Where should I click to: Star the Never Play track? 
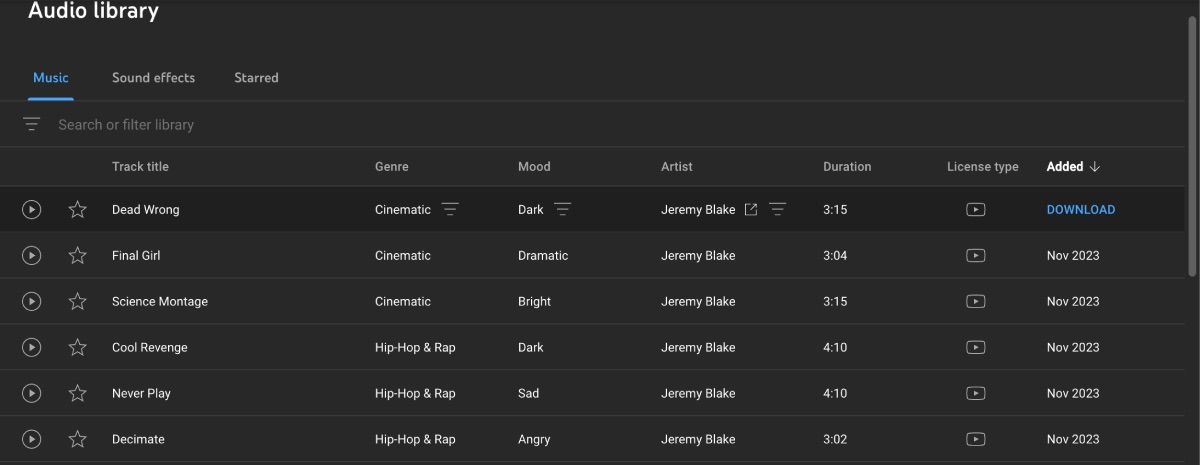click(78, 394)
